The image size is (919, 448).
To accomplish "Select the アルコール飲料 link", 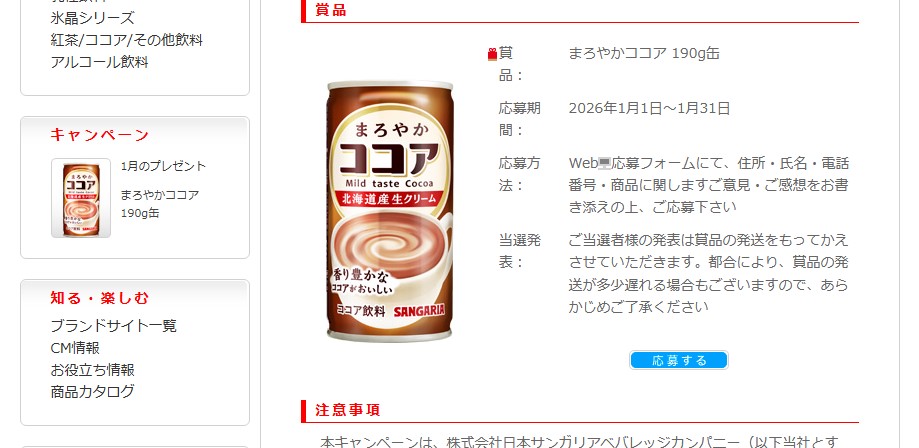I will coord(100,62).
